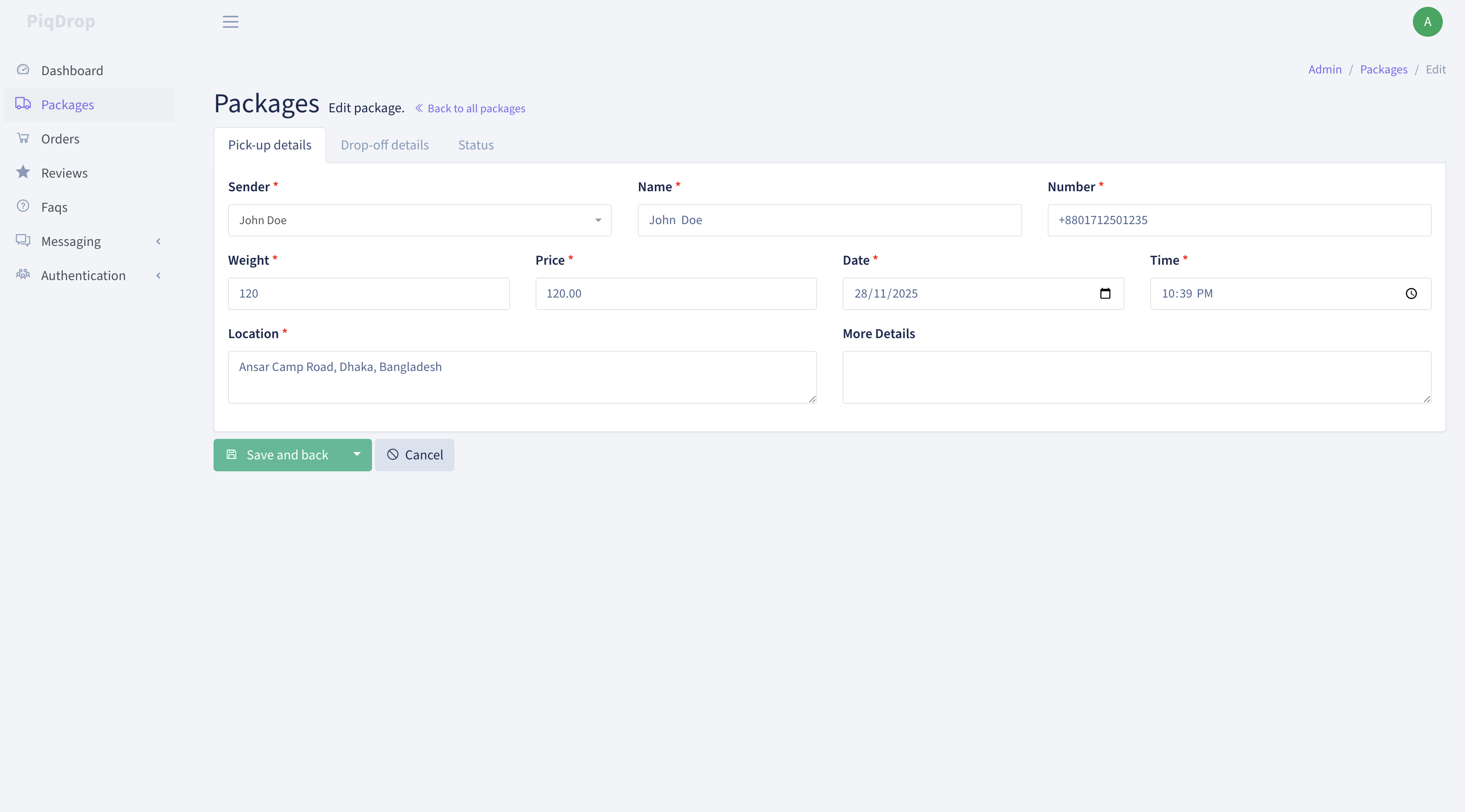Click the Orders cart icon
This screenshot has width=1465, height=812.
pyautogui.click(x=23, y=138)
